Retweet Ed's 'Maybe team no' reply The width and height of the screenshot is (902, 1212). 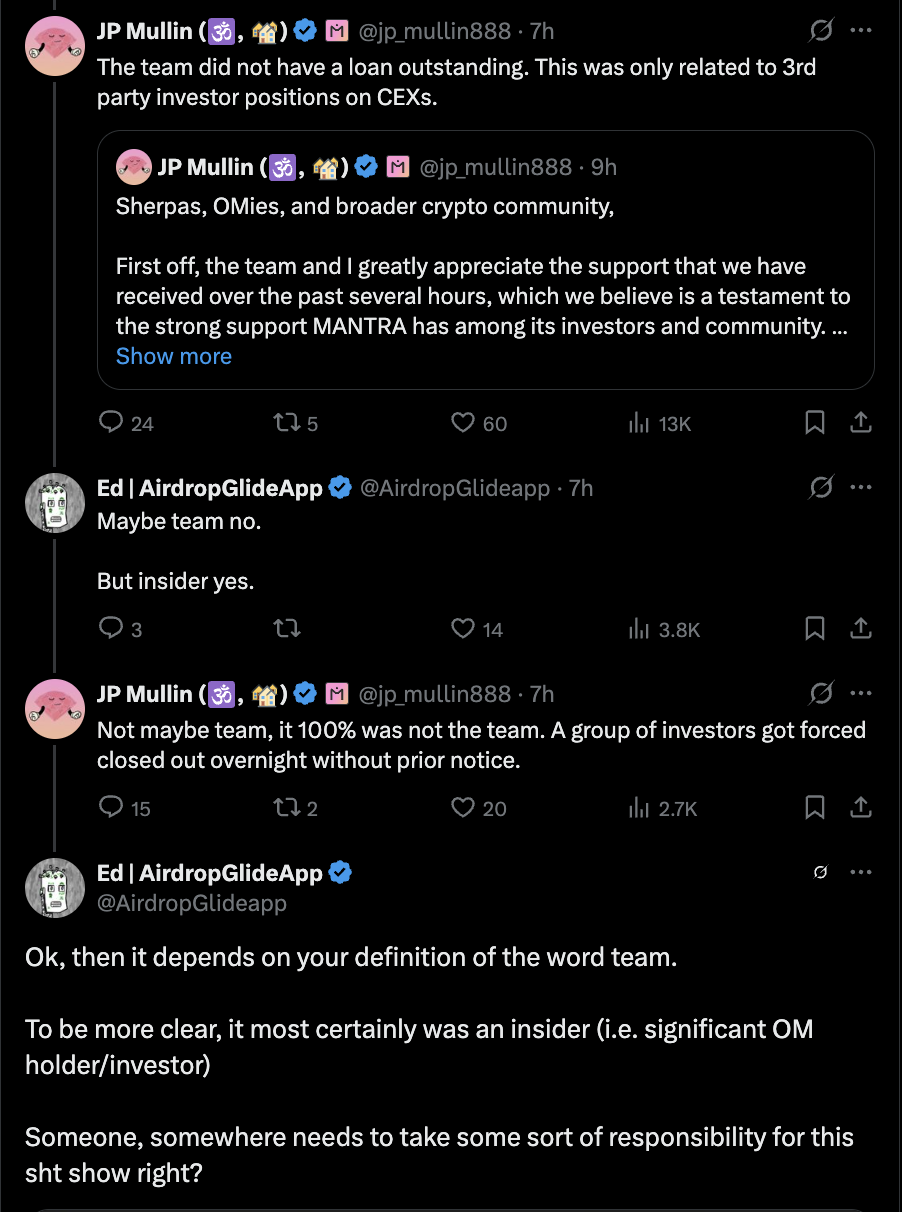287,629
